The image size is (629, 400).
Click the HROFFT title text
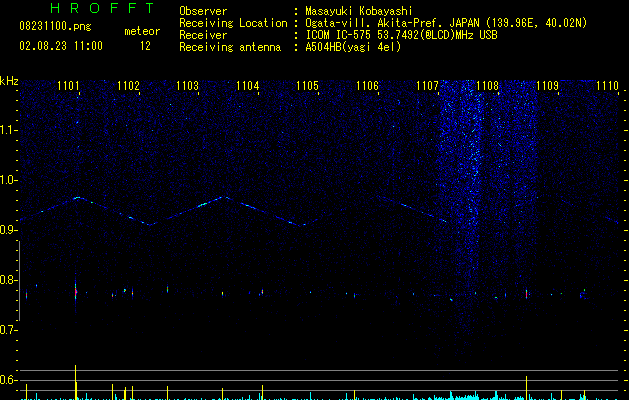[103, 8]
